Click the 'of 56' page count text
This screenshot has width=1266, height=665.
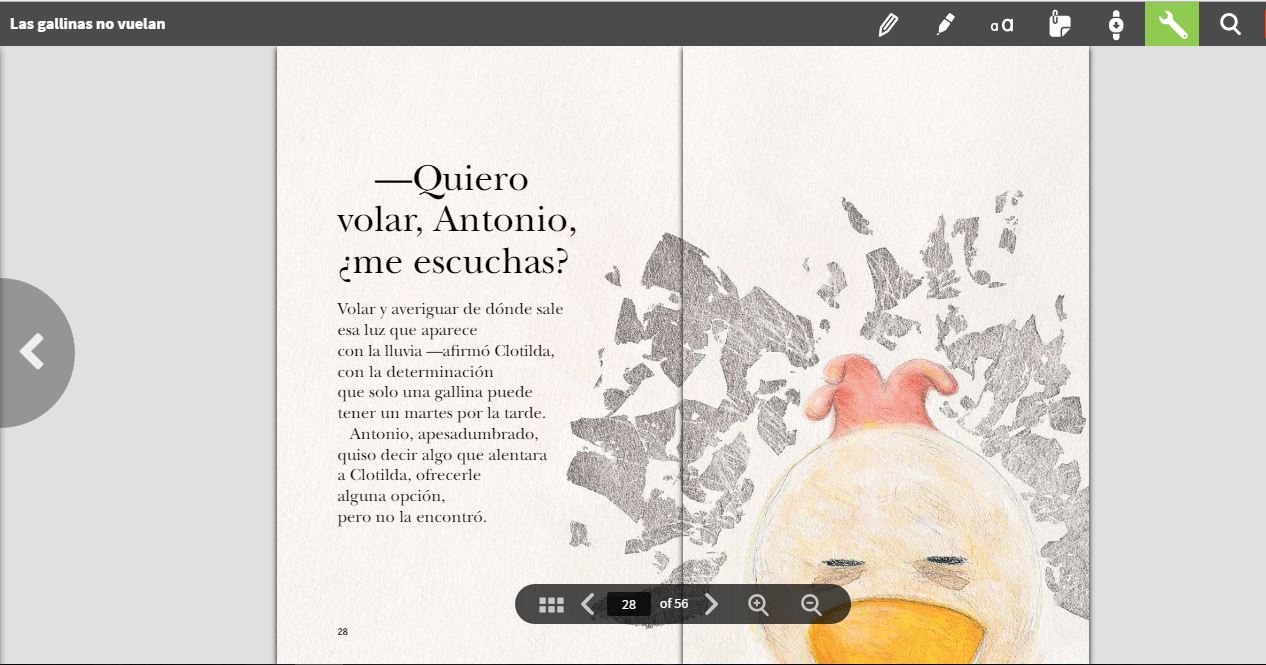click(674, 604)
